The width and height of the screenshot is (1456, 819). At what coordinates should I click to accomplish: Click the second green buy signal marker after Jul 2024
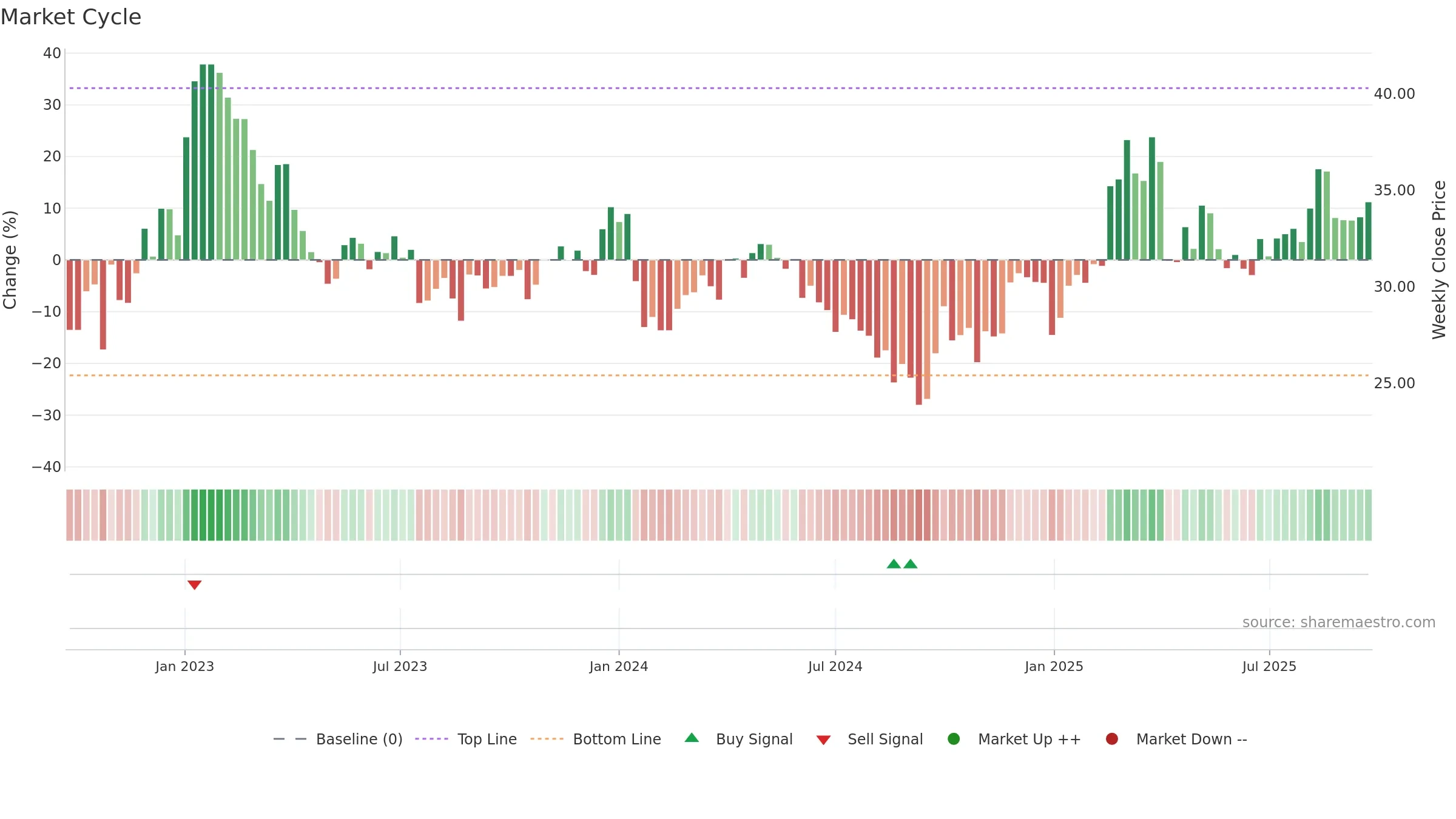(911, 564)
